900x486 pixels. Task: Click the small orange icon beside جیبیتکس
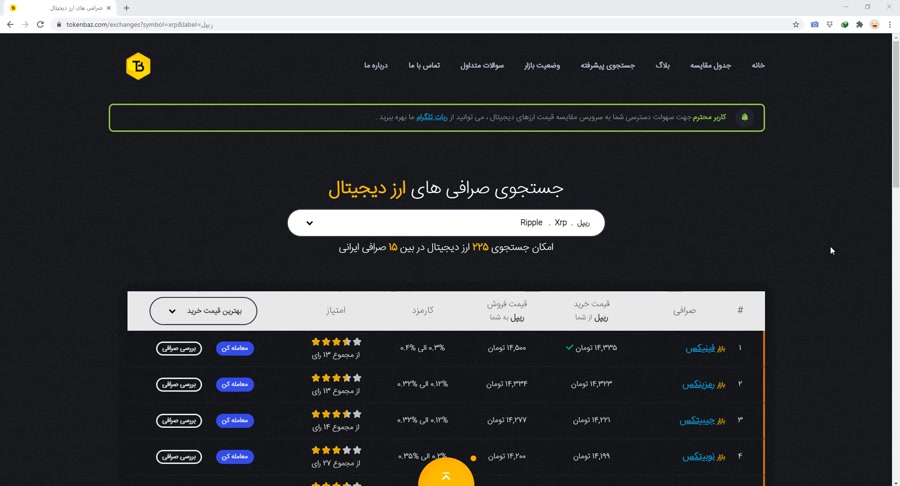721,421
